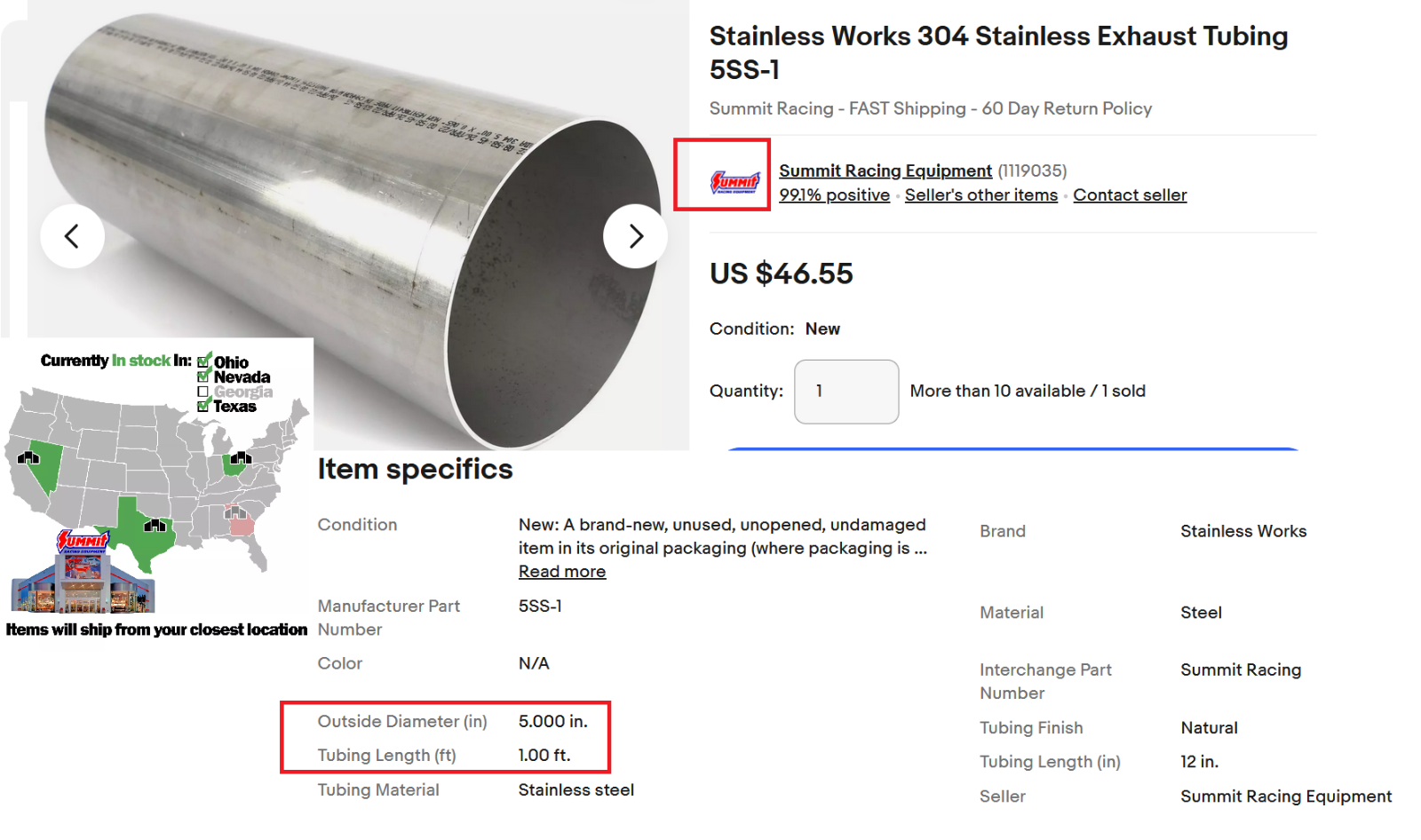Toggle the Texas in-stock checkbox
Viewport: 1421px width, 840px height.
point(203,406)
